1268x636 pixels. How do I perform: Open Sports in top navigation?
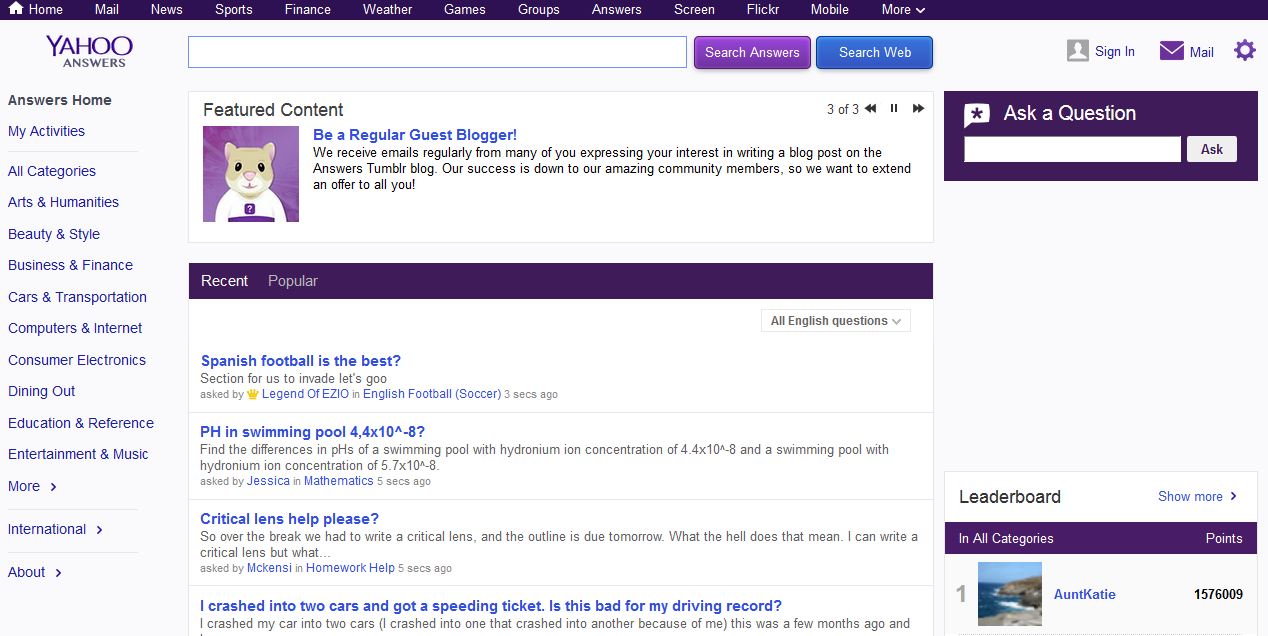tap(234, 9)
